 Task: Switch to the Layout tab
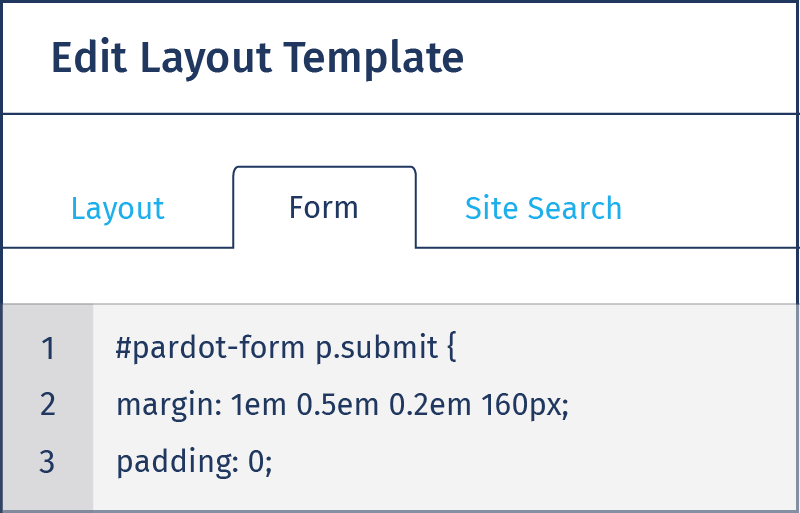pos(117,209)
